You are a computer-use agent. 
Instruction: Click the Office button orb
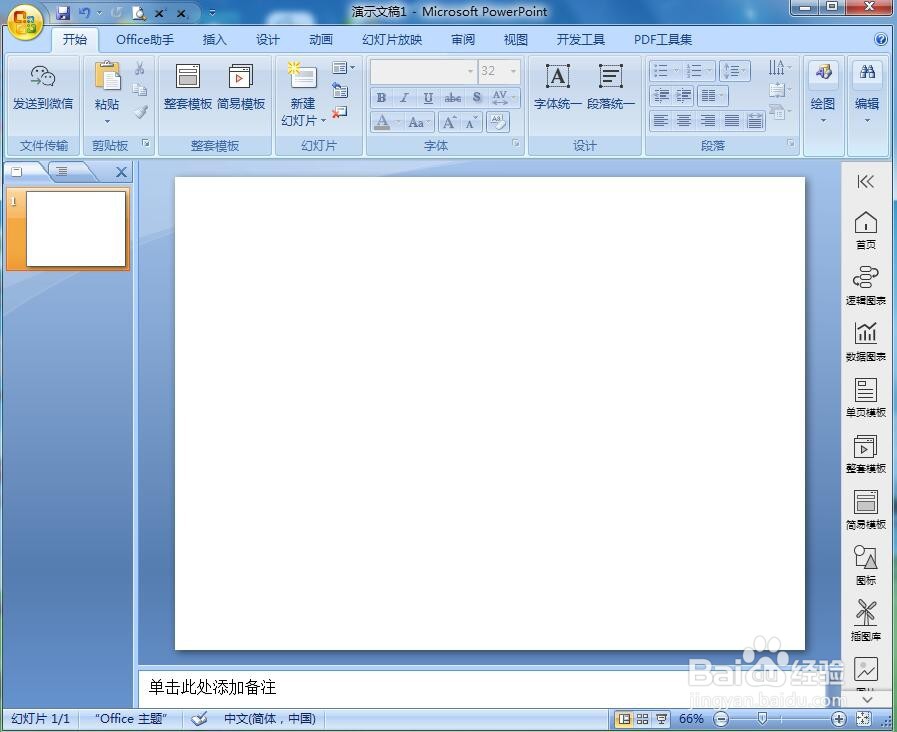coord(25,22)
